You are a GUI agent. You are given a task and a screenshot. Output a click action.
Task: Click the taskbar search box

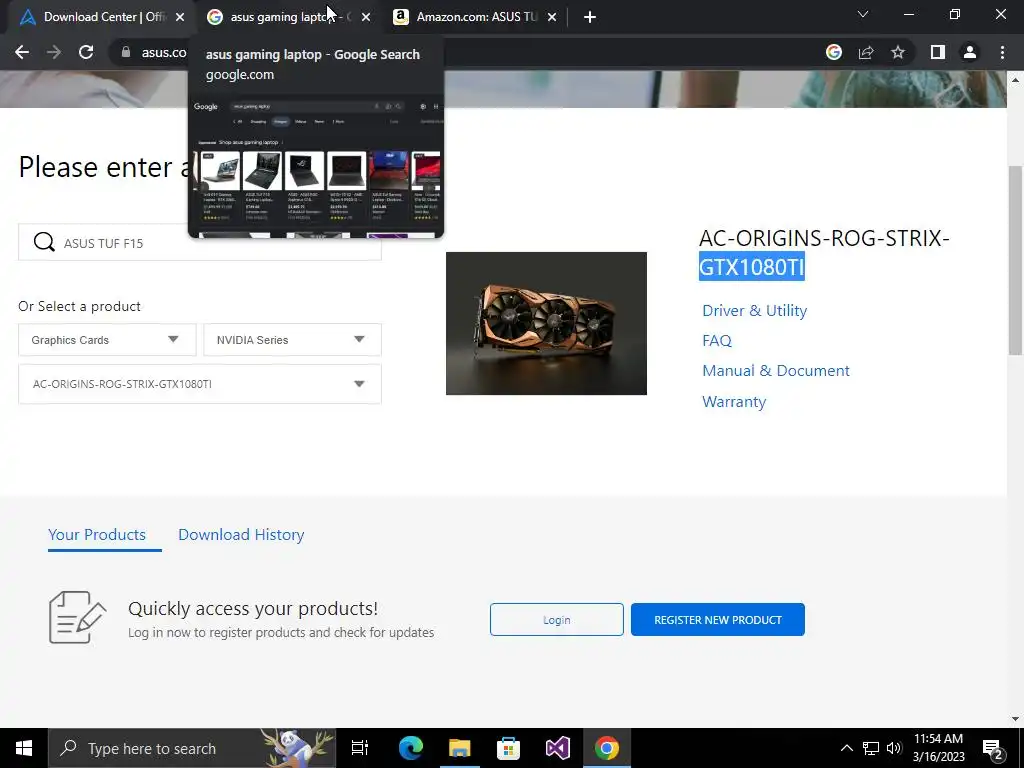click(x=192, y=748)
